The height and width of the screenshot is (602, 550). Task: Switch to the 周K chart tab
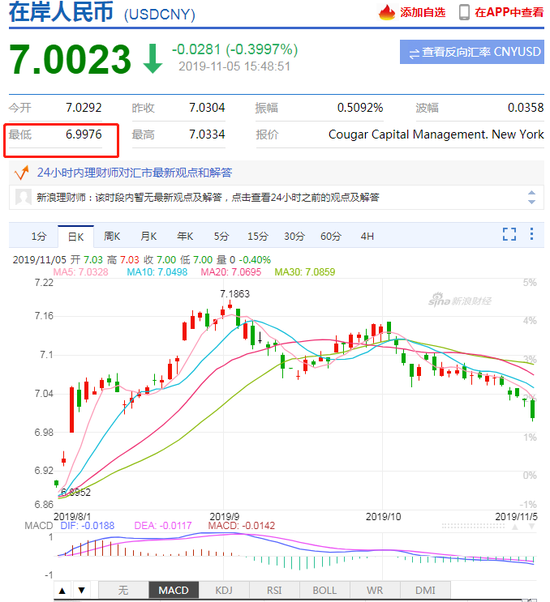click(112, 236)
